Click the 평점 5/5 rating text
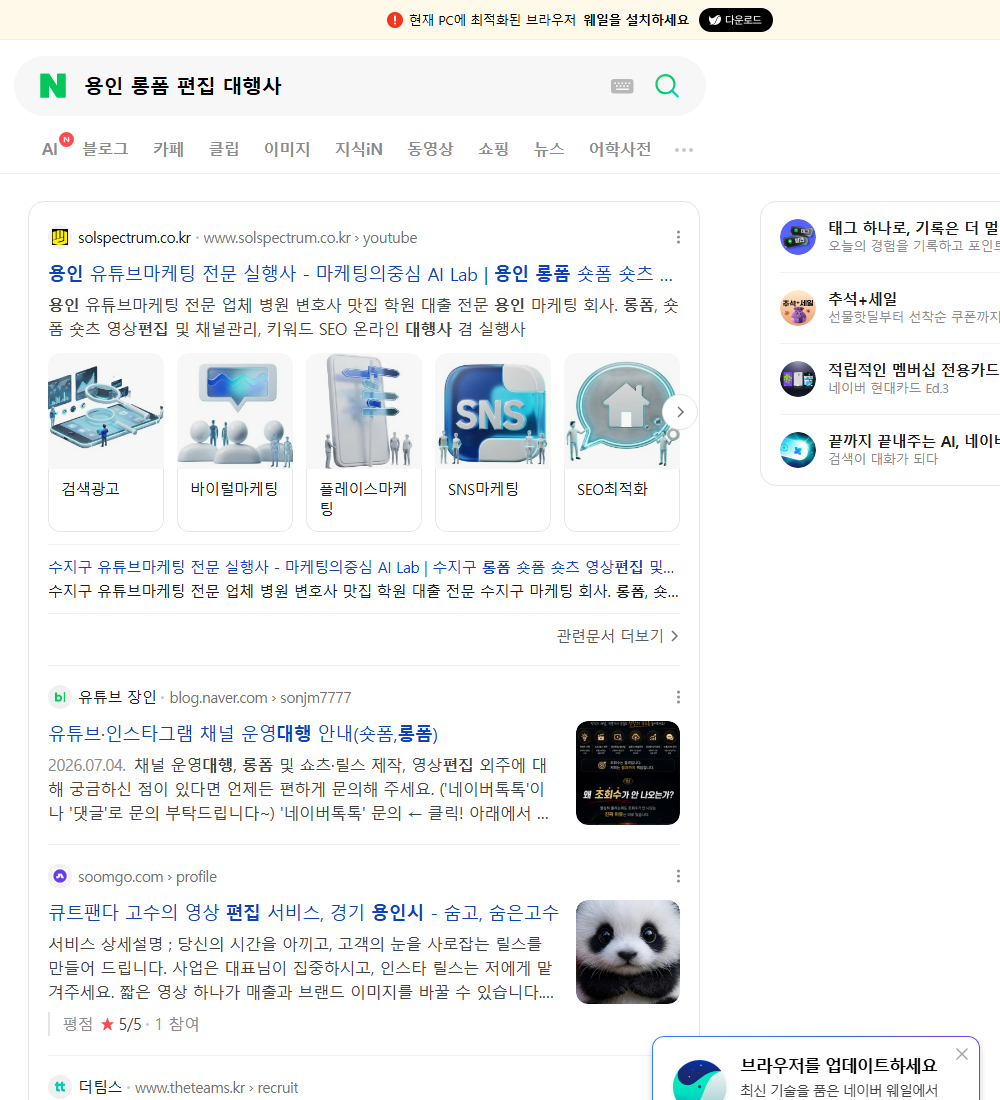The width and height of the screenshot is (1000, 1100). pos(131,1024)
